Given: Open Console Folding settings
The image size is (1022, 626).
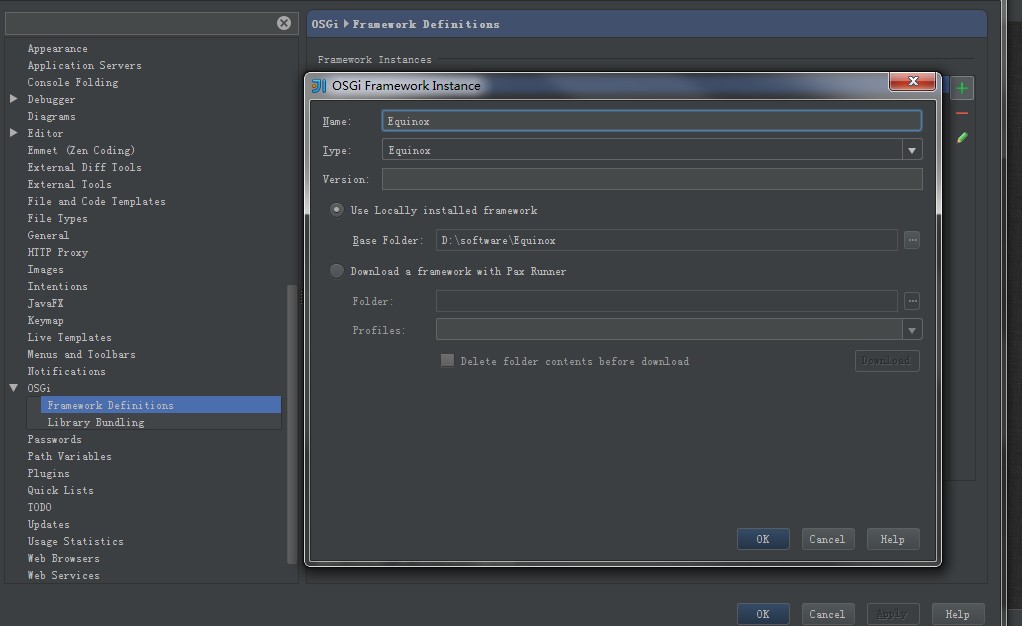Looking at the screenshot, I should 73,82.
